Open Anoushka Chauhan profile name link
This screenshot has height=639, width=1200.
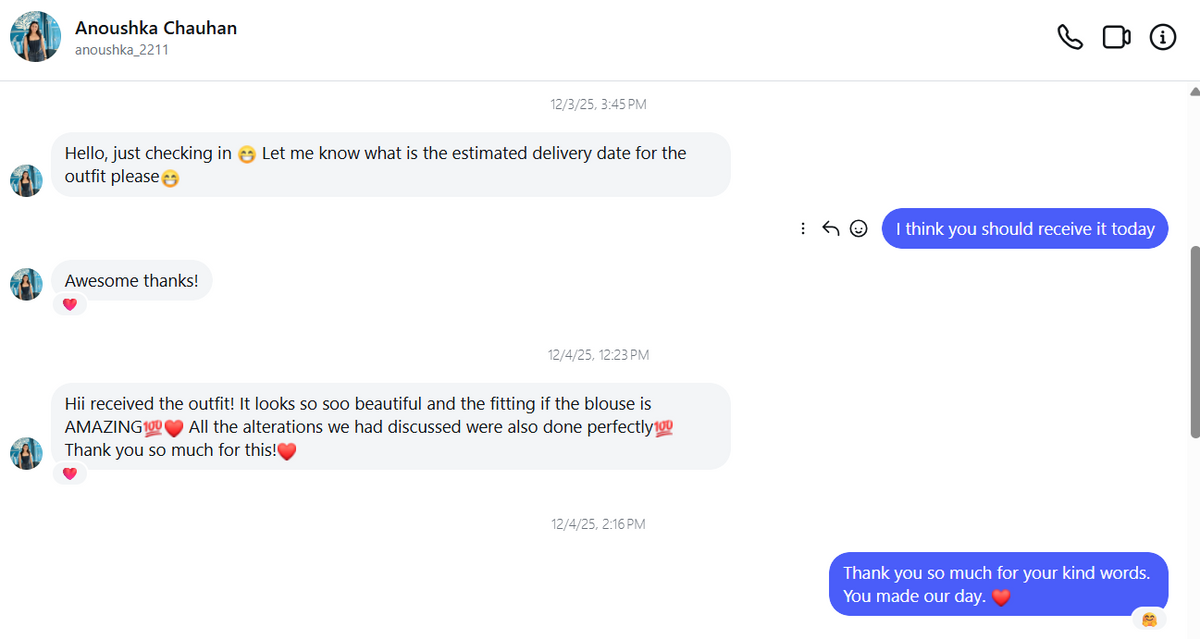pos(156,28)
